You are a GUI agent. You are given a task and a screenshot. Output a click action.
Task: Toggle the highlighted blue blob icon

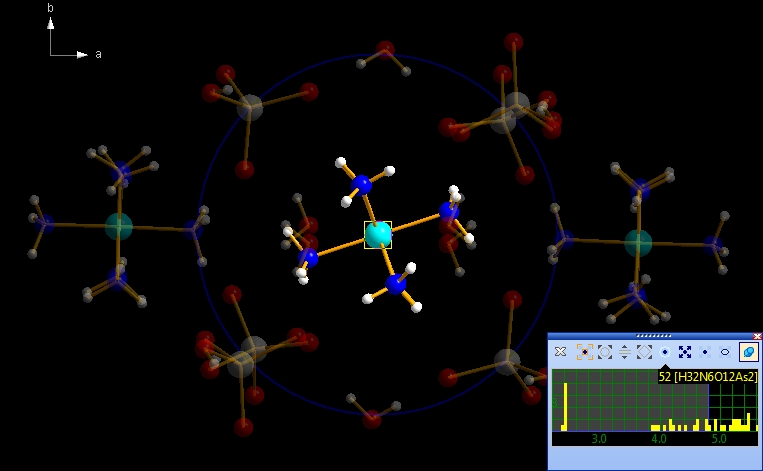coord(748,352)
